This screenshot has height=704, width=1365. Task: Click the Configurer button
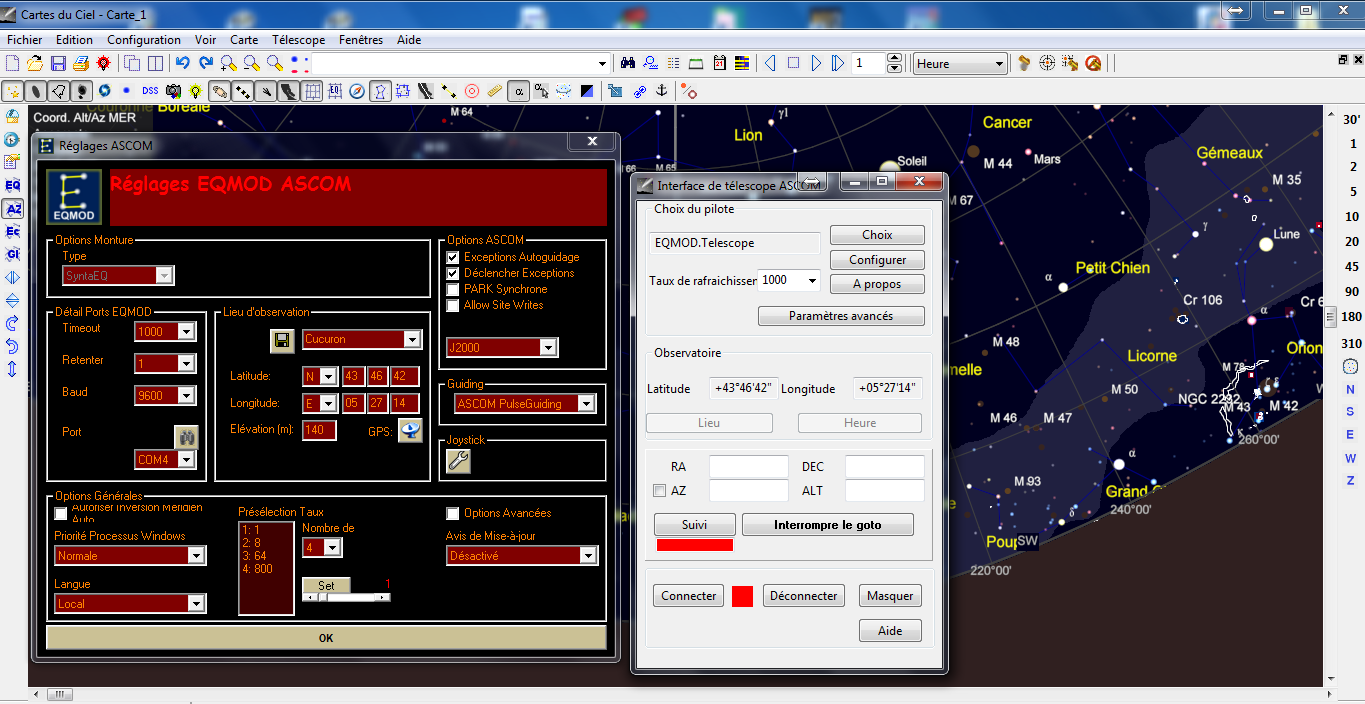(x=877, y=260)
